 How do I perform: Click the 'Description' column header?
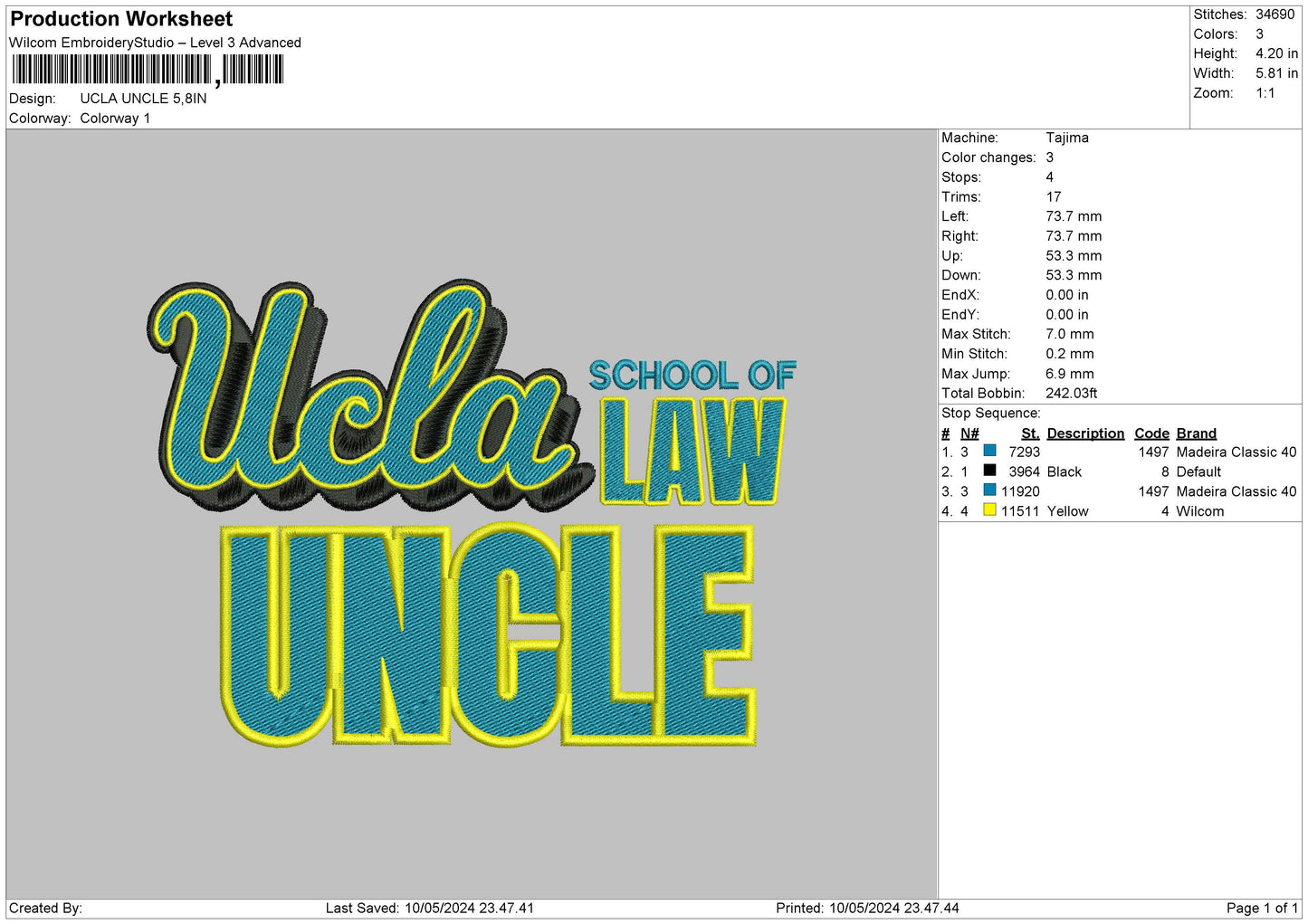(1085, 433)
